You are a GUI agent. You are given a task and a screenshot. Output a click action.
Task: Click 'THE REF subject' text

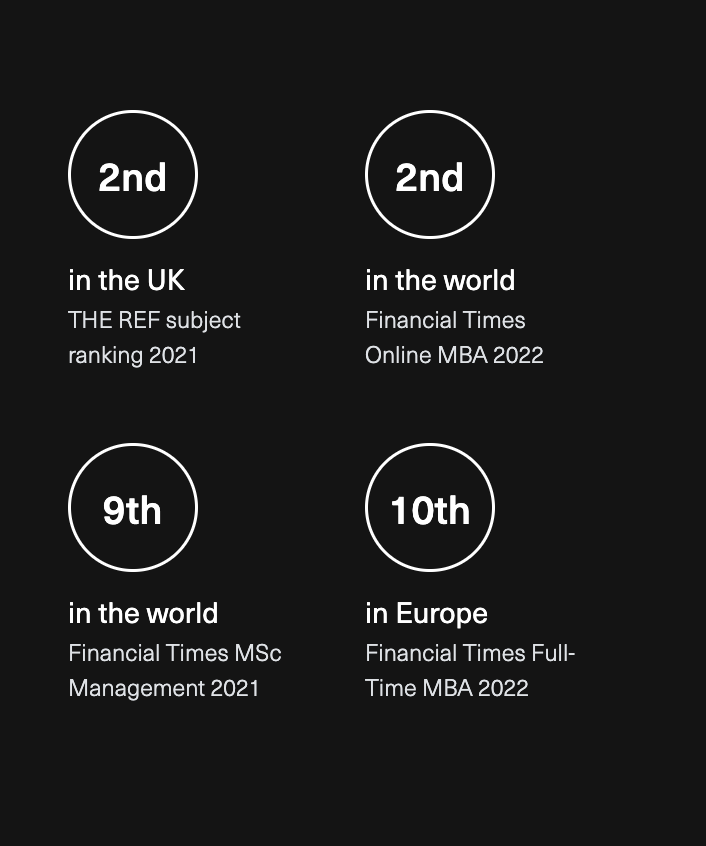[154, 321]
